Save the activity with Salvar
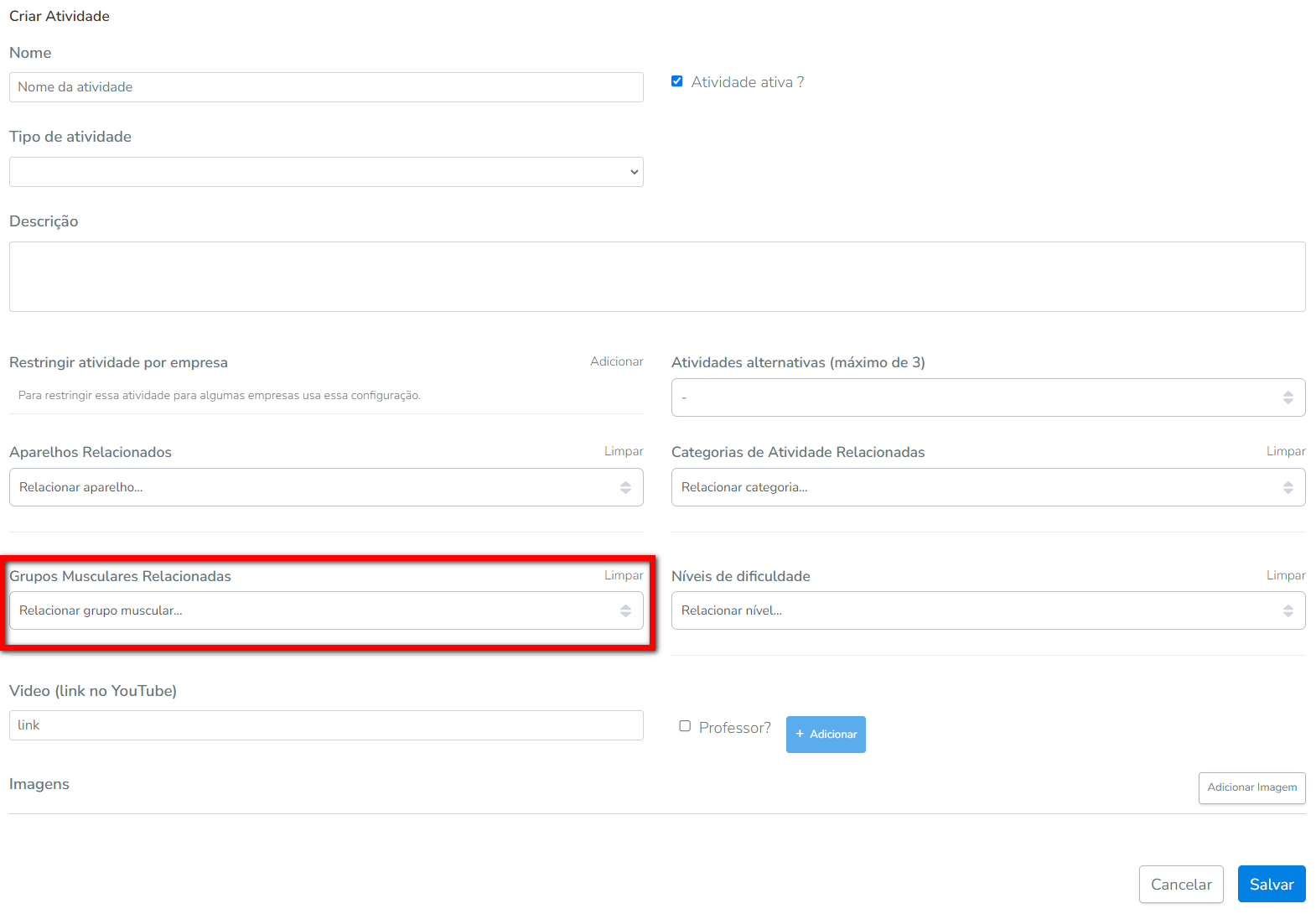Image resolution: width=1316 pixels, height=914 pixels. coord(1271,884)
